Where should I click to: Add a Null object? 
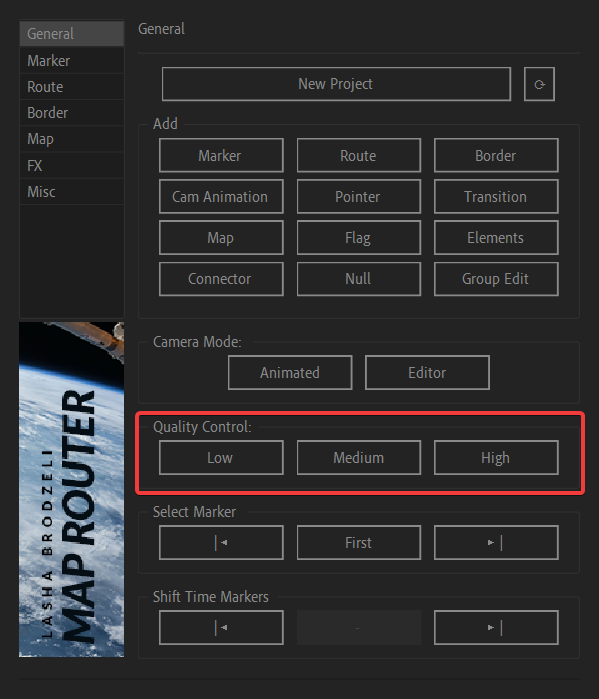pyautogui.click(x=359, y=279)
